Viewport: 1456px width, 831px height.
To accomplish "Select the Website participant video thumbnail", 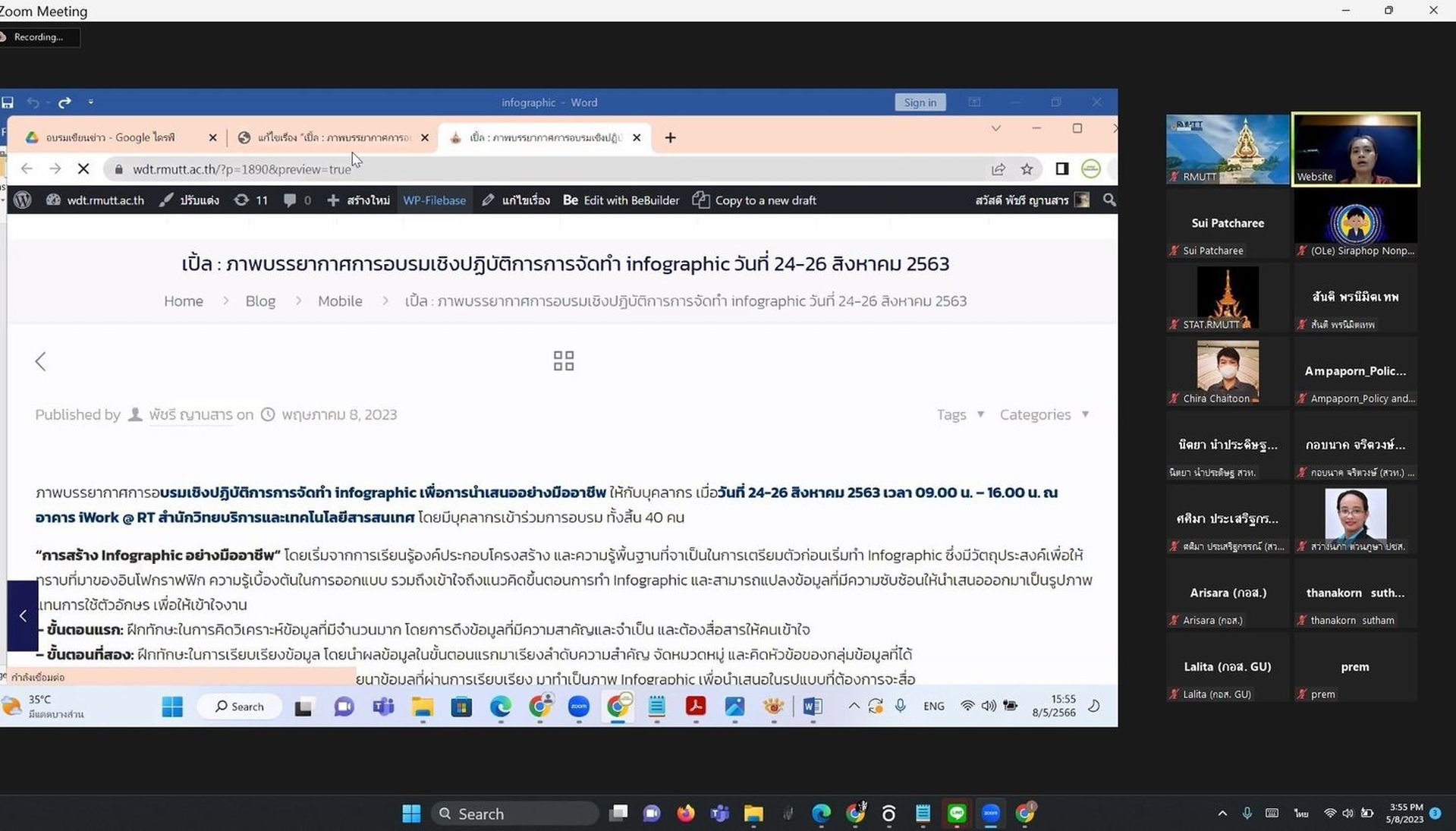I will click(1355, 150).
